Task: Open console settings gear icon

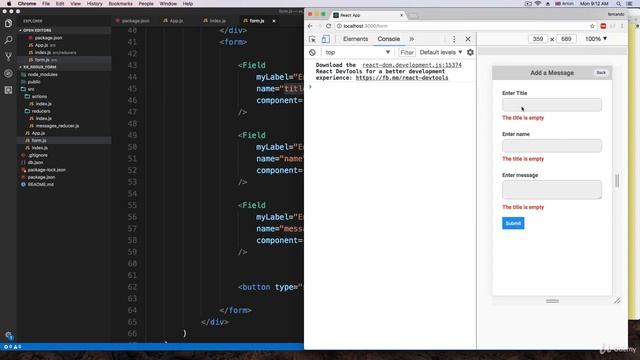Action: (x=470, y=52)
